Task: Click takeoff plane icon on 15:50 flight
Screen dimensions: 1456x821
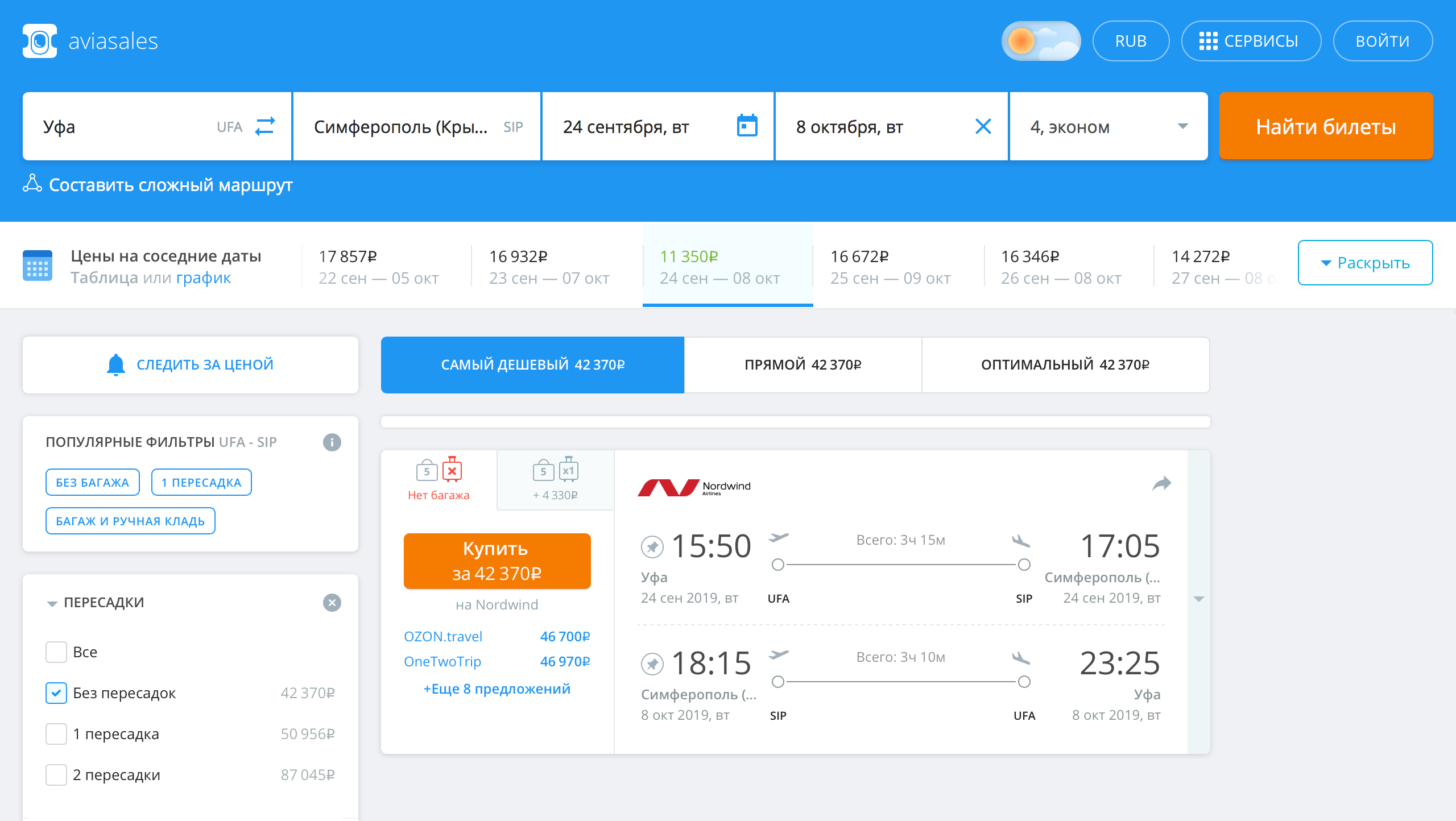Action: pyautogui.click(x=779, y=537)
